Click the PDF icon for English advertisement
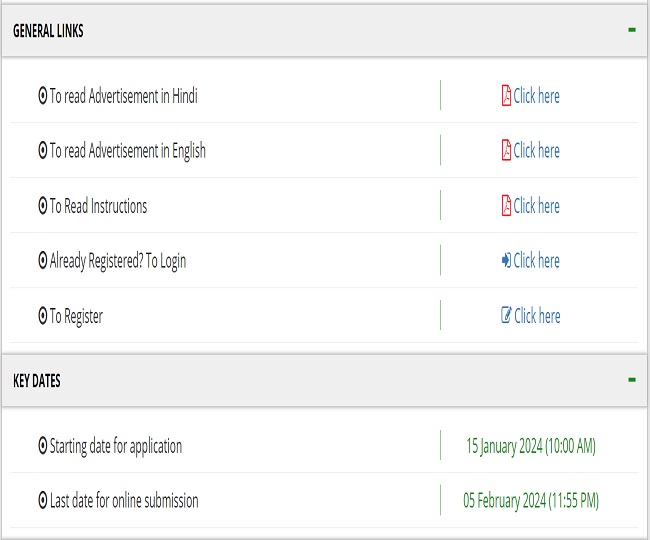 tap(506, 151)
